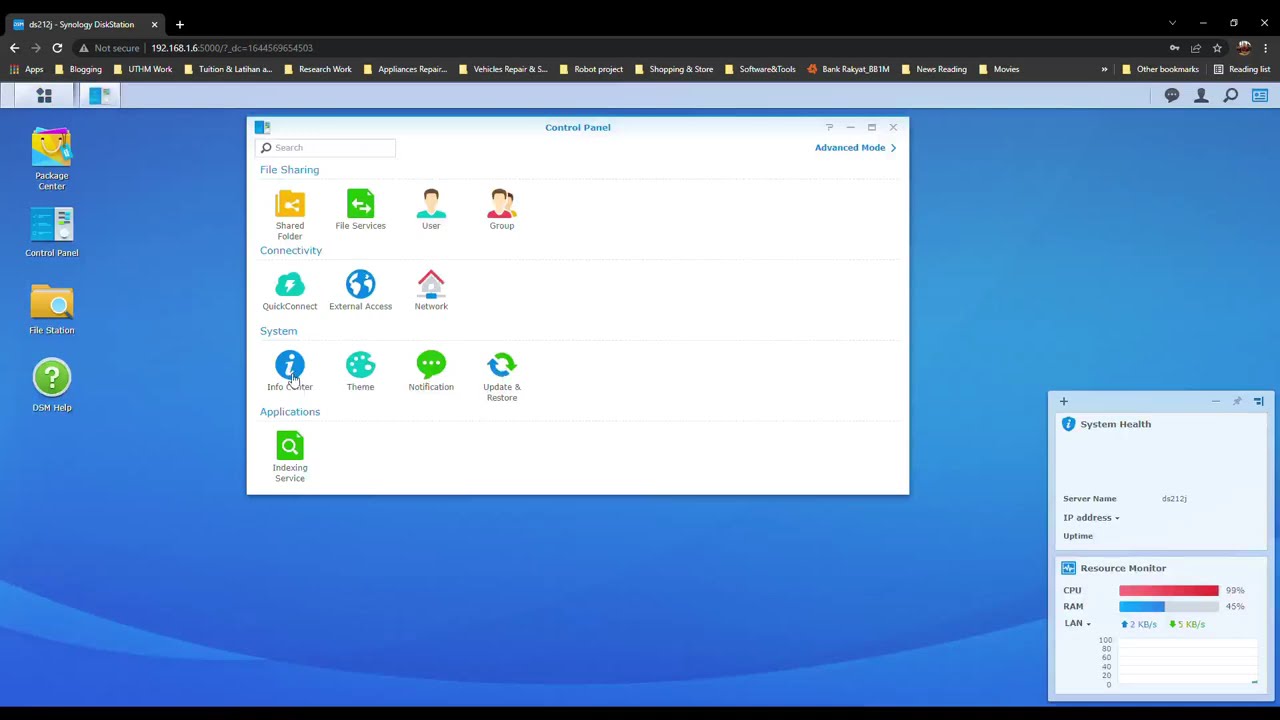Viewport: 1280px width, 720px height.
Task: Expand IP address dropdown in System Health
Action: 1091,517
